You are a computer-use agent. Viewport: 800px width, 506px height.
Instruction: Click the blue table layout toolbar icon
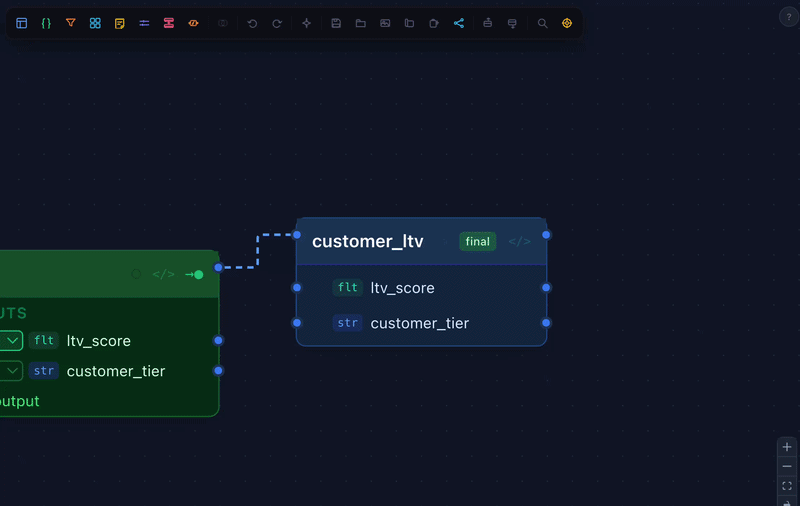coord(21,23)
